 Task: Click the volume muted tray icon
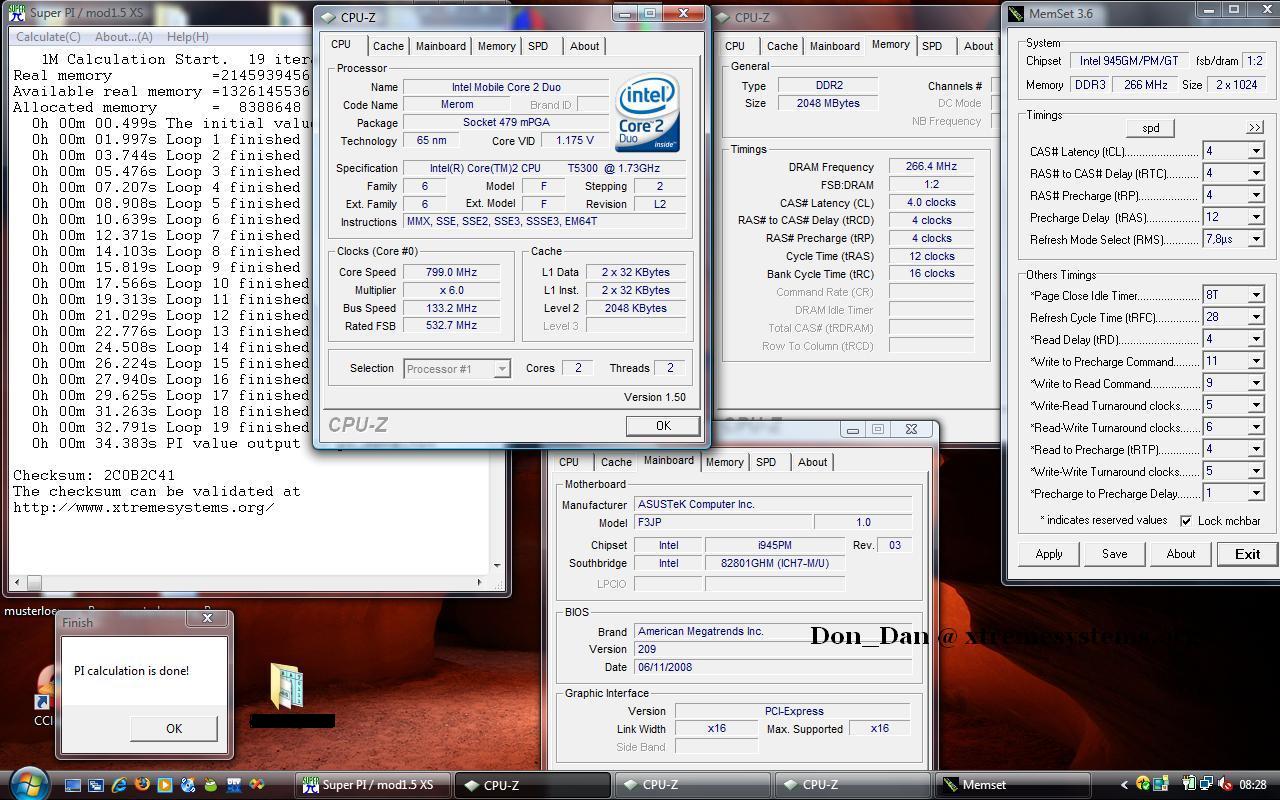tap(1225, 785)
